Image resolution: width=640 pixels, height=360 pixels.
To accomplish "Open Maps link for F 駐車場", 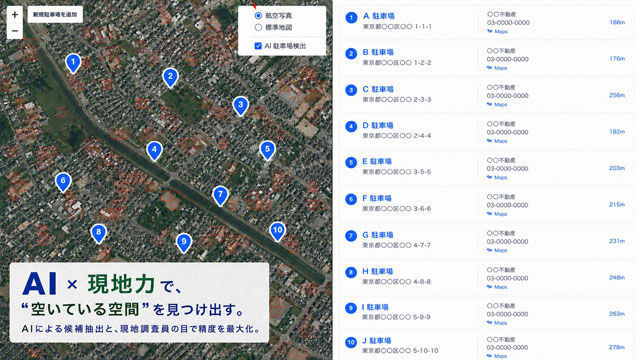I will tap(497, 214).
